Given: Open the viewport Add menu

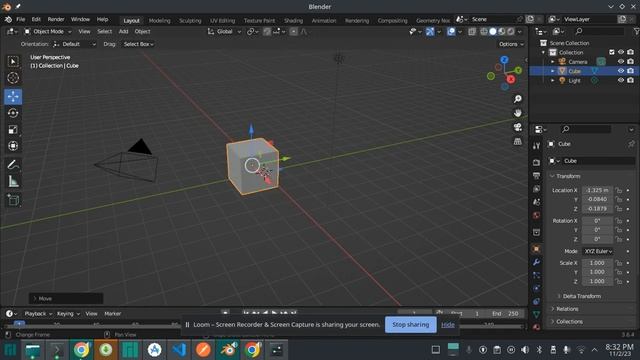Looking at the screenshot, I should point(123,31).
